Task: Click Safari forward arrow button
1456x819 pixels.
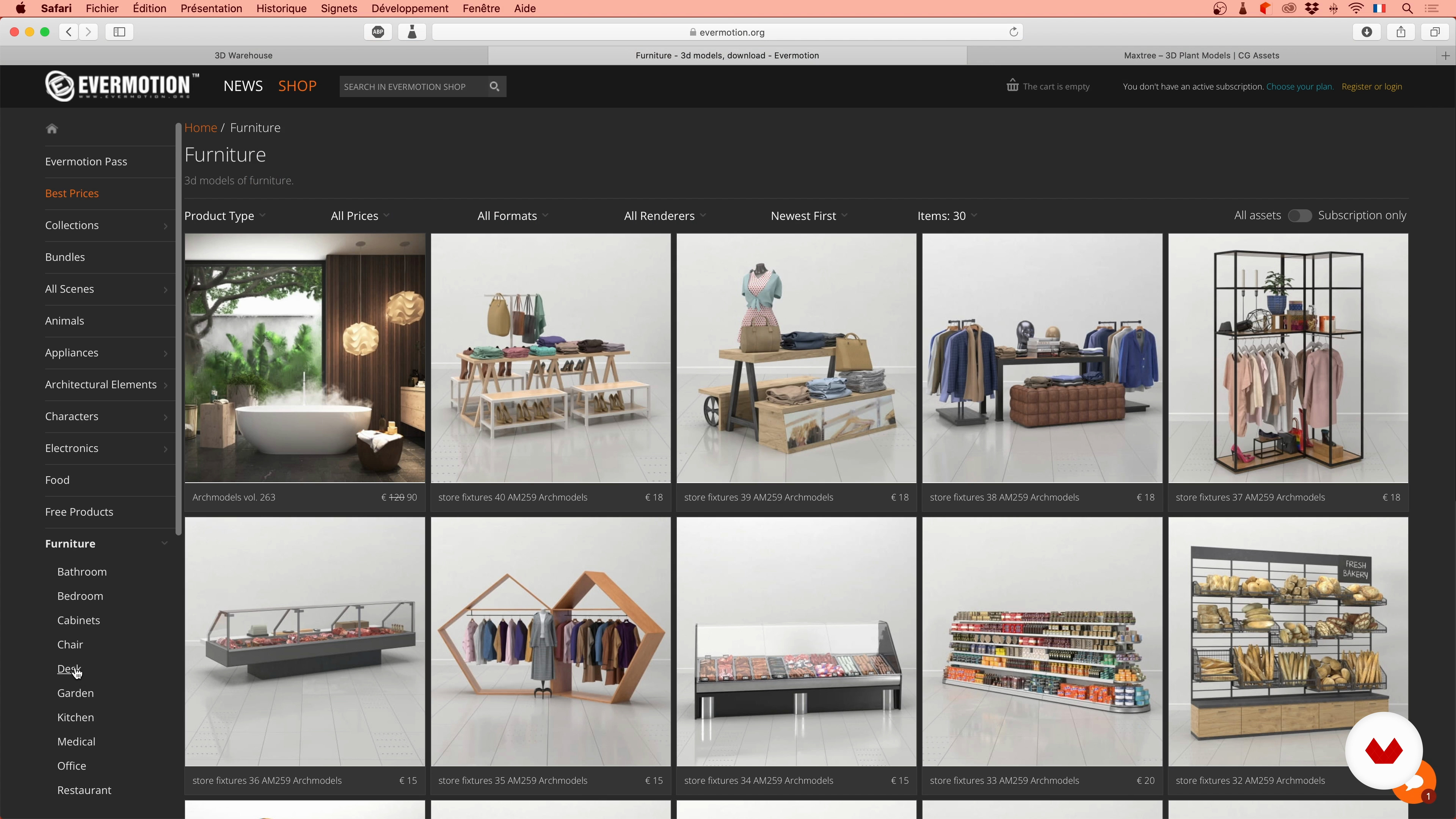Action: (x=89, y=31)
